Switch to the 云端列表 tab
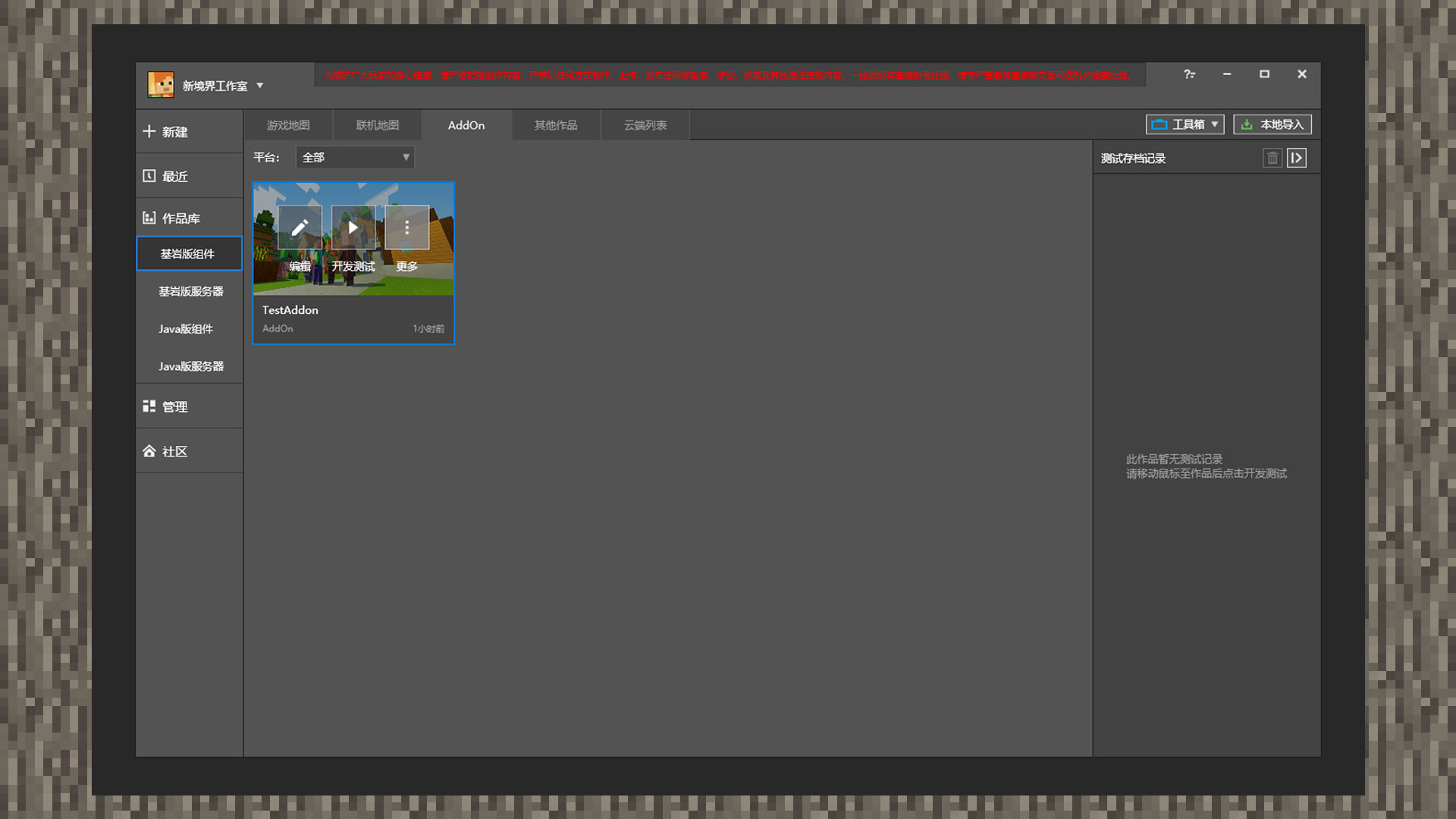The height and width of the screenshot is (819, 1456). click(645, 125)
